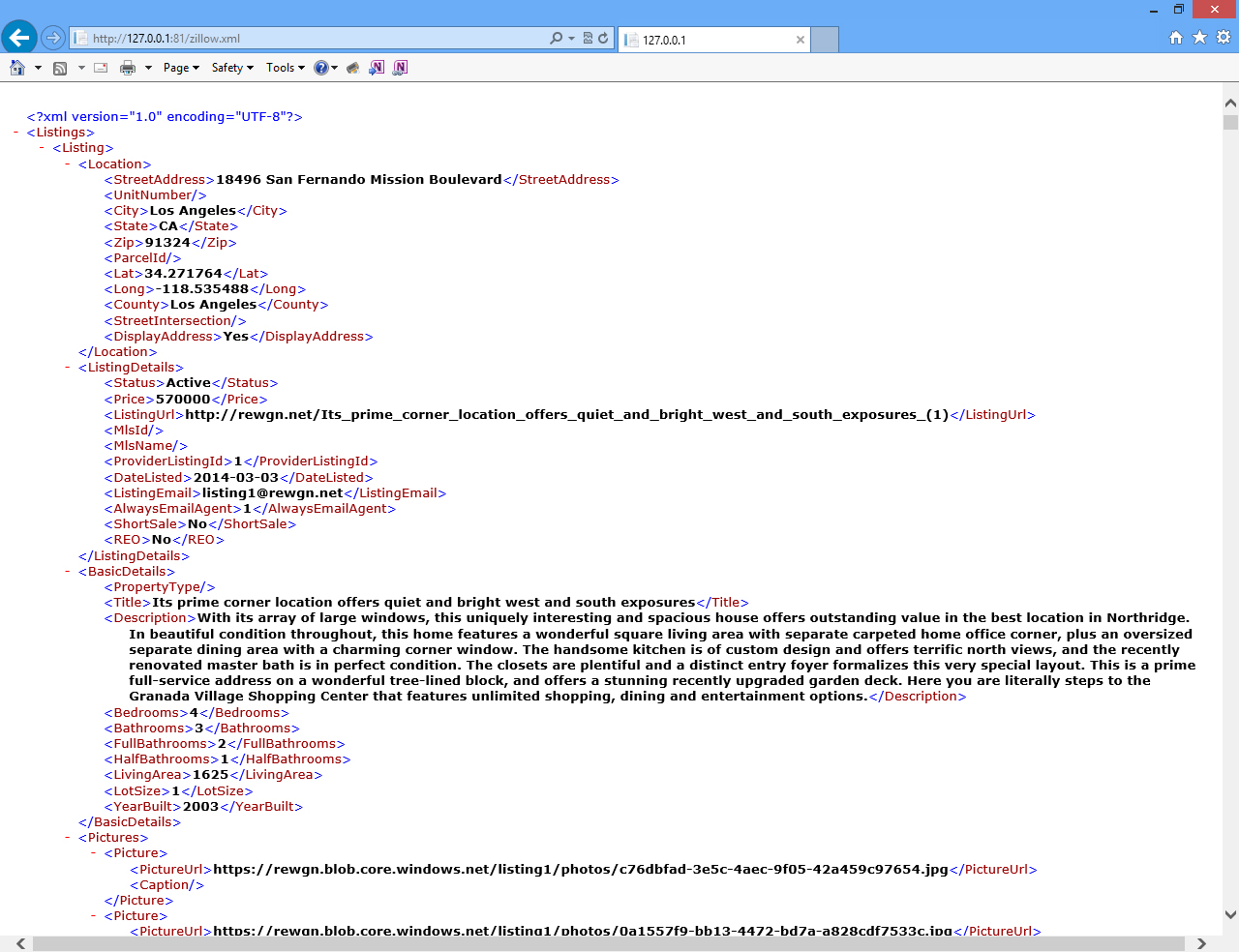
Task: Click the Home icon at top right
Action: pyautogui.click(x=1176, y=38)
